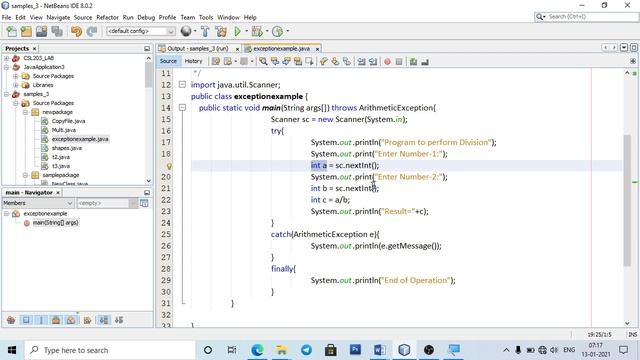
Task: Click the Debug Project icon
Action: (x=257, y=31)
